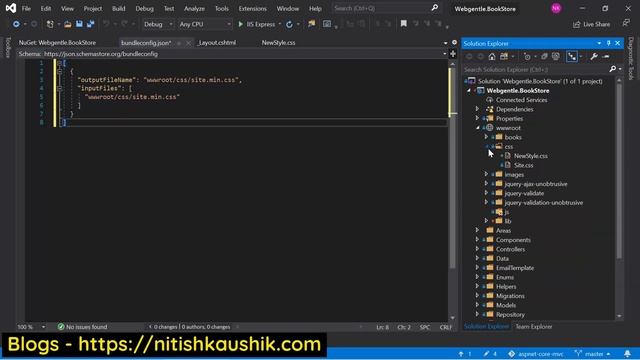
Task: Start IIS Express with the green play button
Action: [x=240, y=24]
